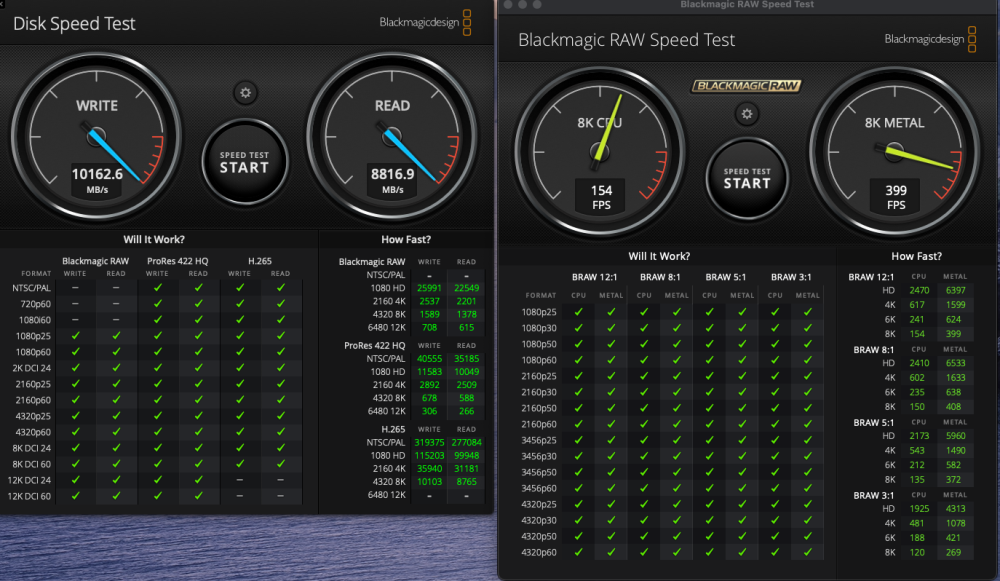1000x581 pixels.
Task: Click the Blackmagic RAW Speed Test heading
Action: click(626, 40)
